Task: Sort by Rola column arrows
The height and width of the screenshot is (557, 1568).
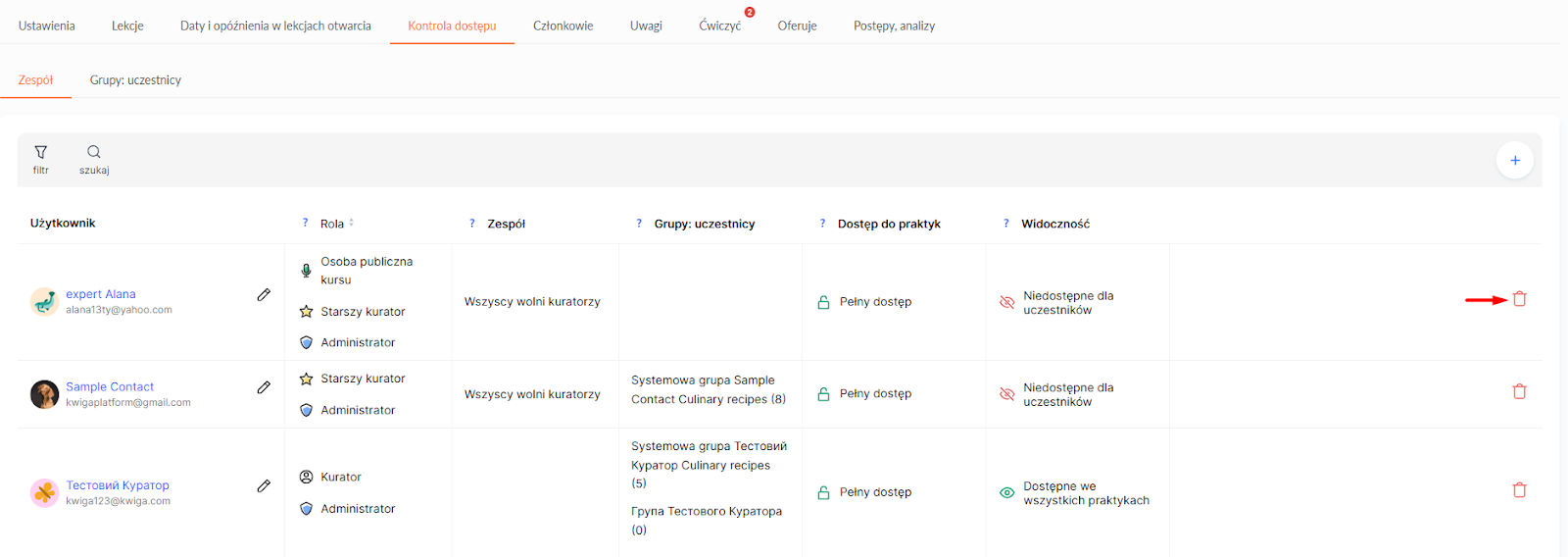Action: pos(351,223)
